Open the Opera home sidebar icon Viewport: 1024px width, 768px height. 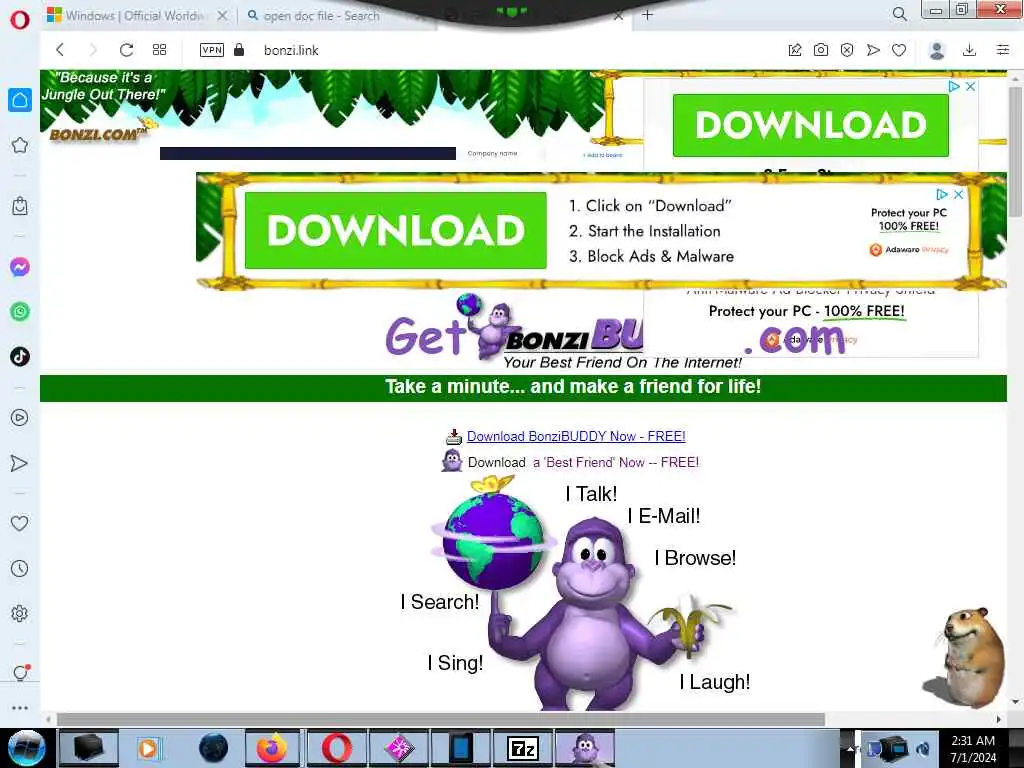click(20, 100)
